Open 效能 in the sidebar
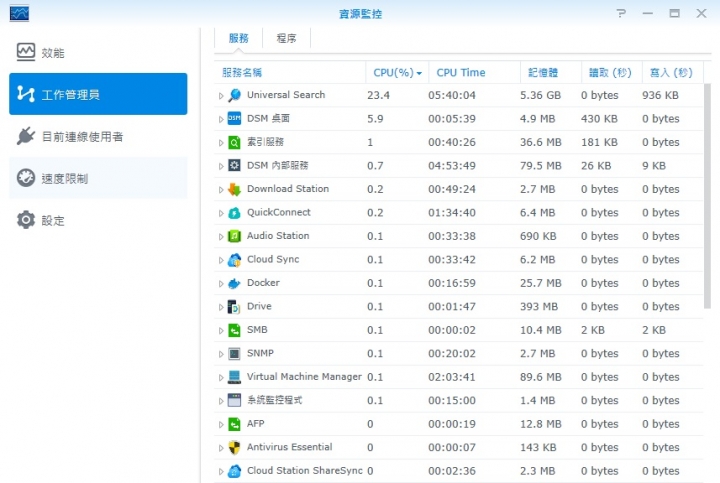The height and width of the screenshot is (483, 720). (x=98, y=52)
